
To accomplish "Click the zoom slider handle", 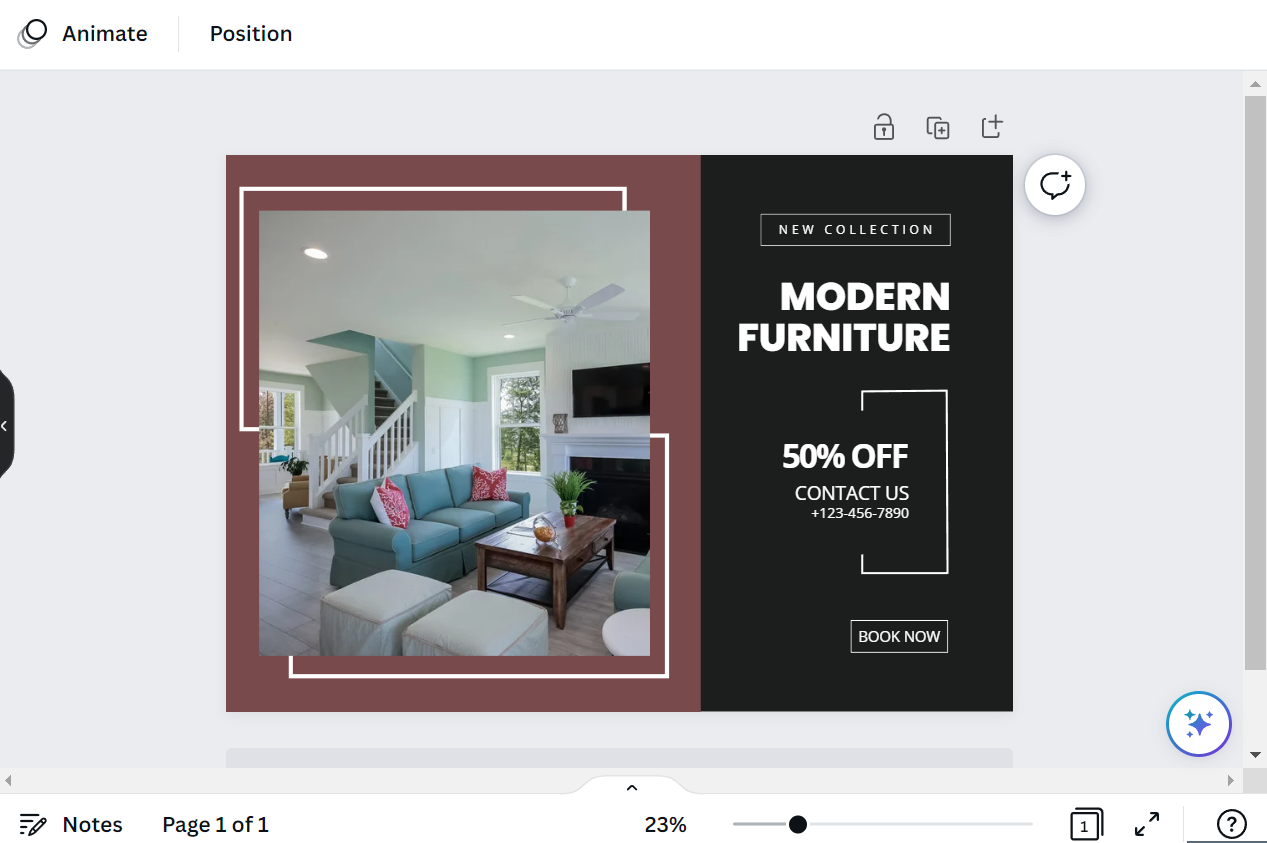I will click(797, 824).
